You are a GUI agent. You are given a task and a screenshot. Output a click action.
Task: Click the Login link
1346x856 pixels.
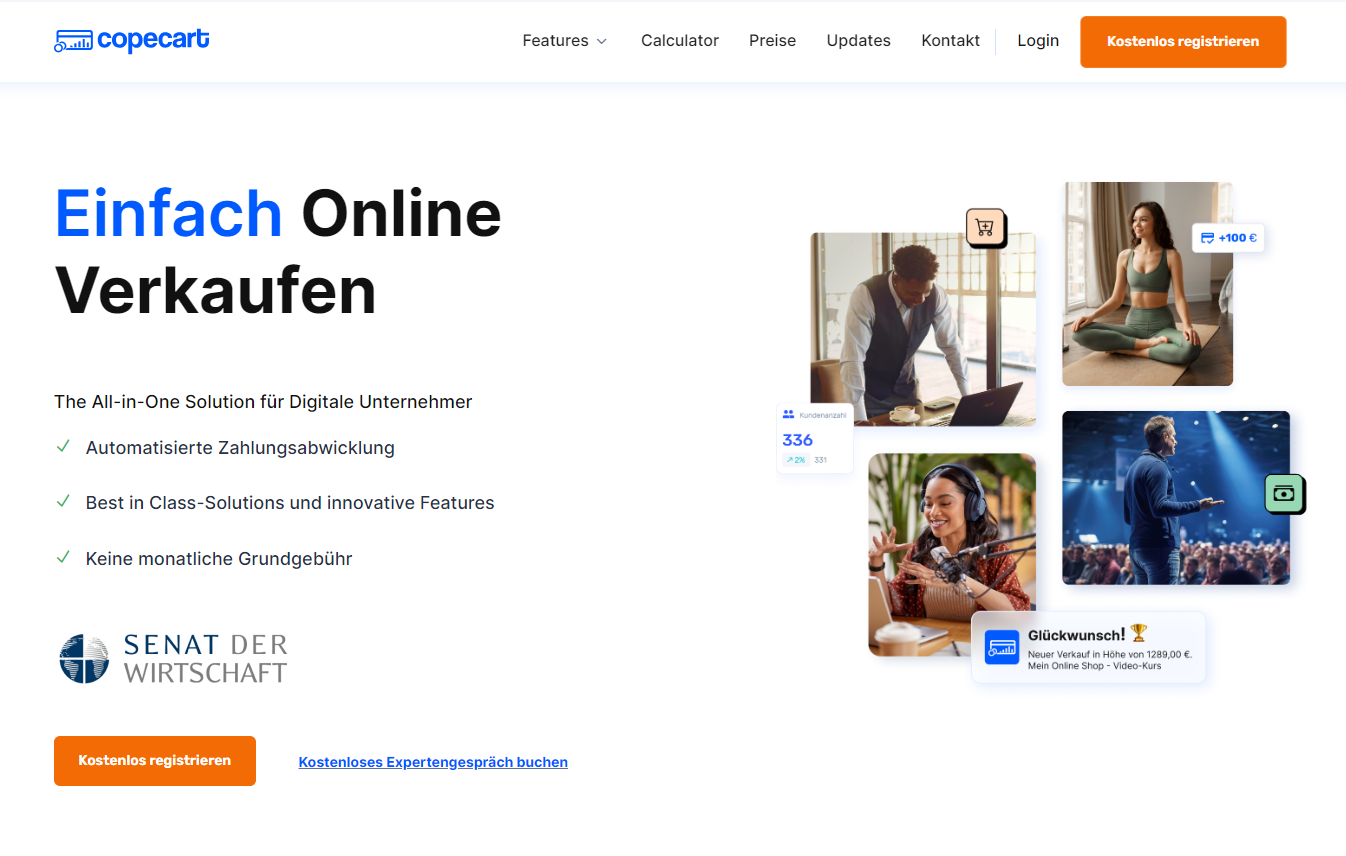(1038, 41)
